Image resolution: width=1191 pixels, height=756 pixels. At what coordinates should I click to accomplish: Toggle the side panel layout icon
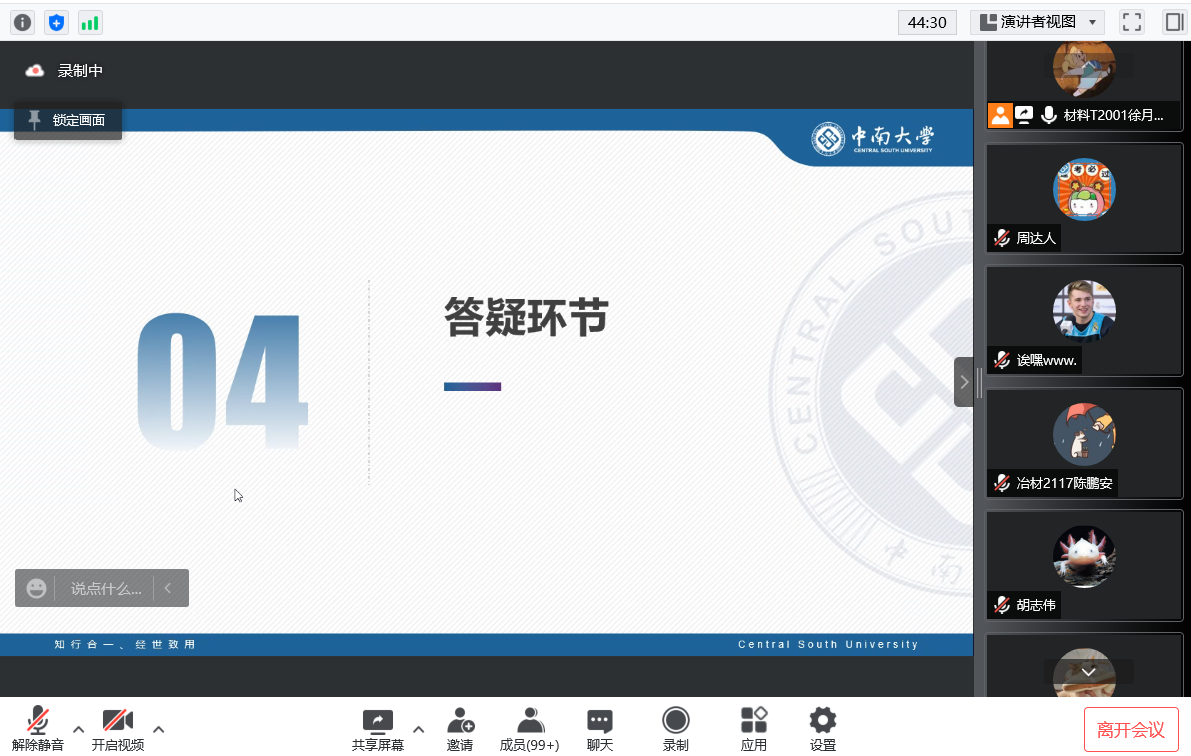tap(1173, 22)
